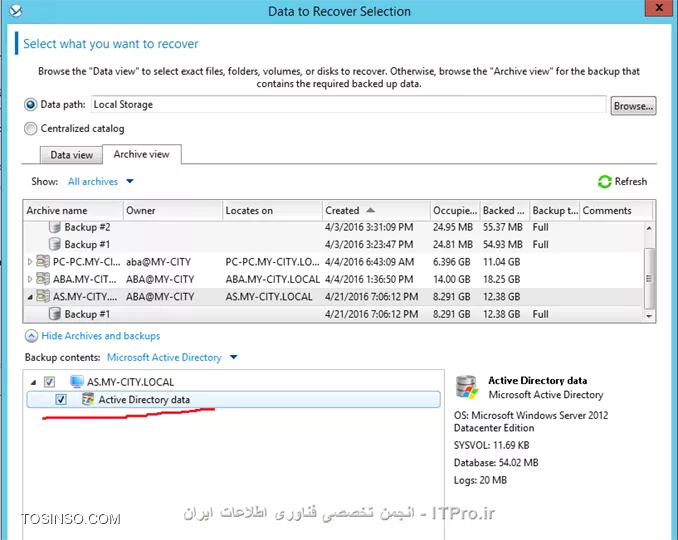Click the 4/3/2016 3:31:09 PM created cell
Screen dimensions: 678x540
tap(369, 227)
